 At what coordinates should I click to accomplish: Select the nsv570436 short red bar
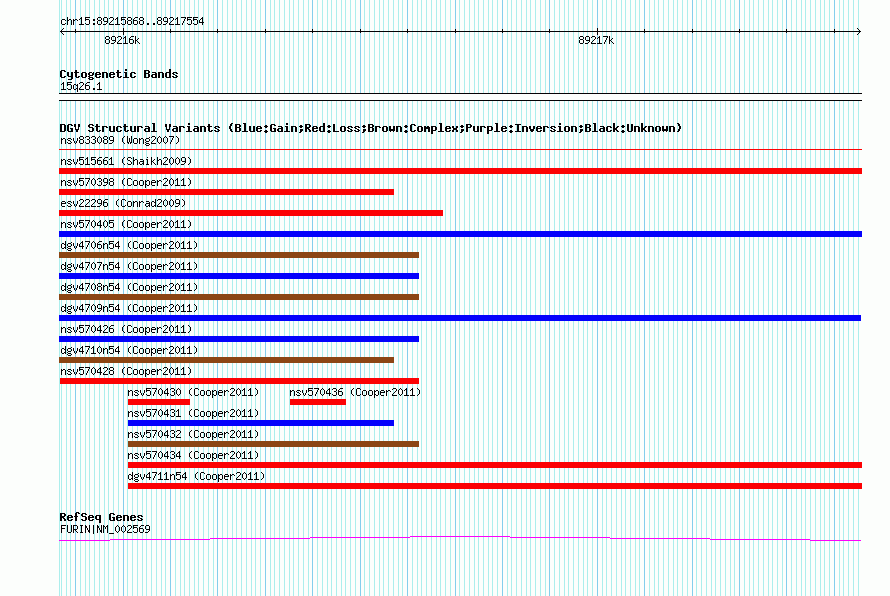[318, 402]
